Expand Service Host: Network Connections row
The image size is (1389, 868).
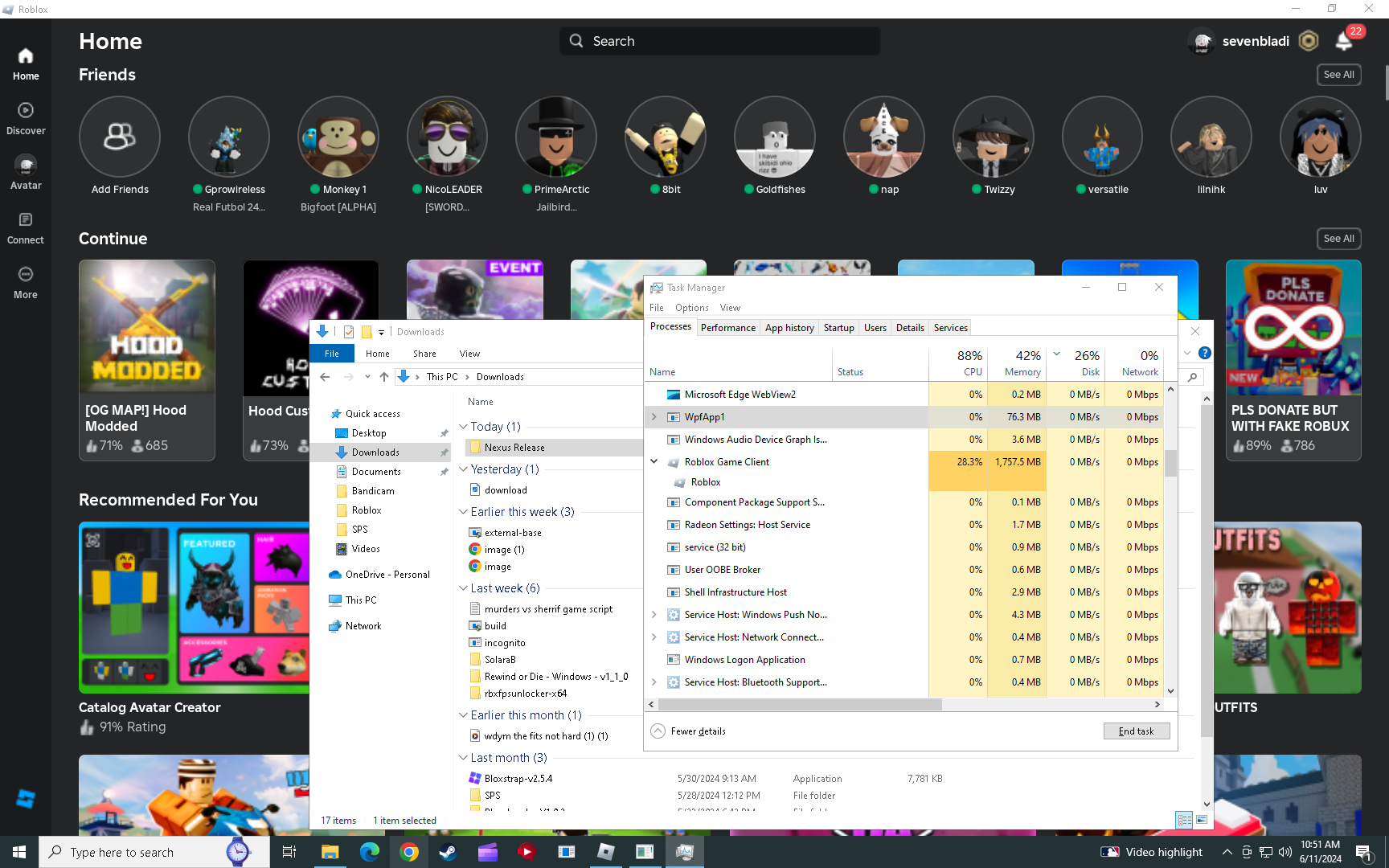(x=654, y=637)
